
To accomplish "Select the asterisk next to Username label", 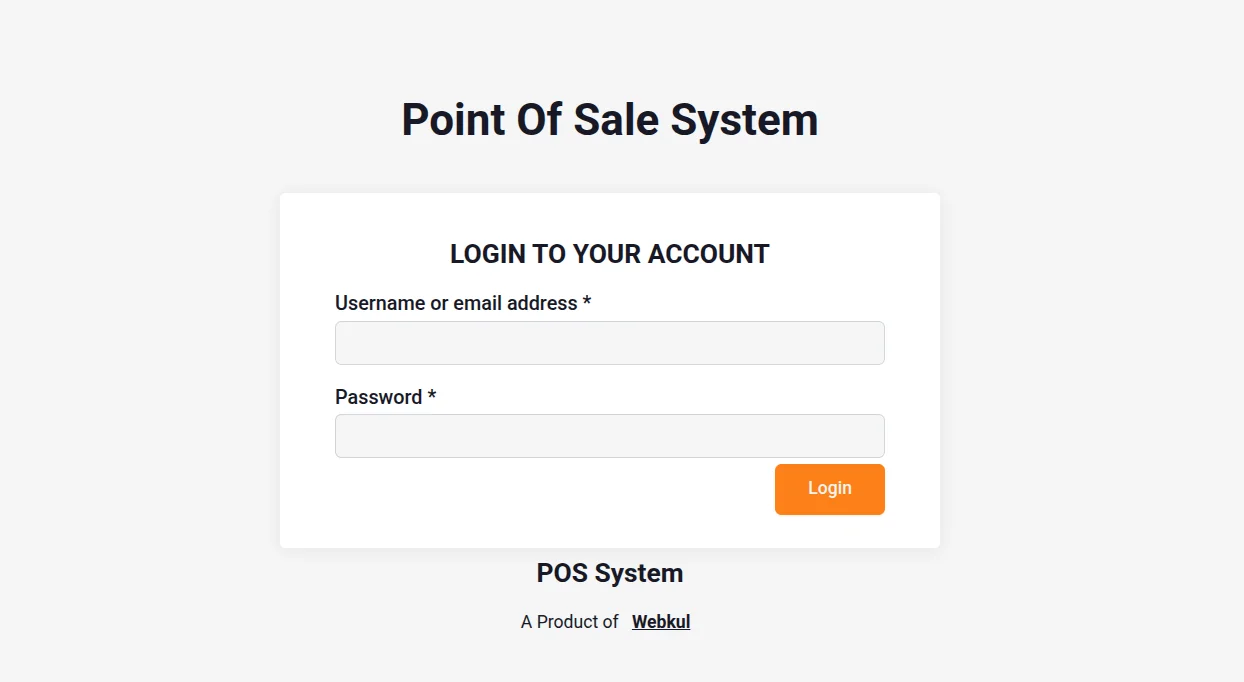I will 585,303.
